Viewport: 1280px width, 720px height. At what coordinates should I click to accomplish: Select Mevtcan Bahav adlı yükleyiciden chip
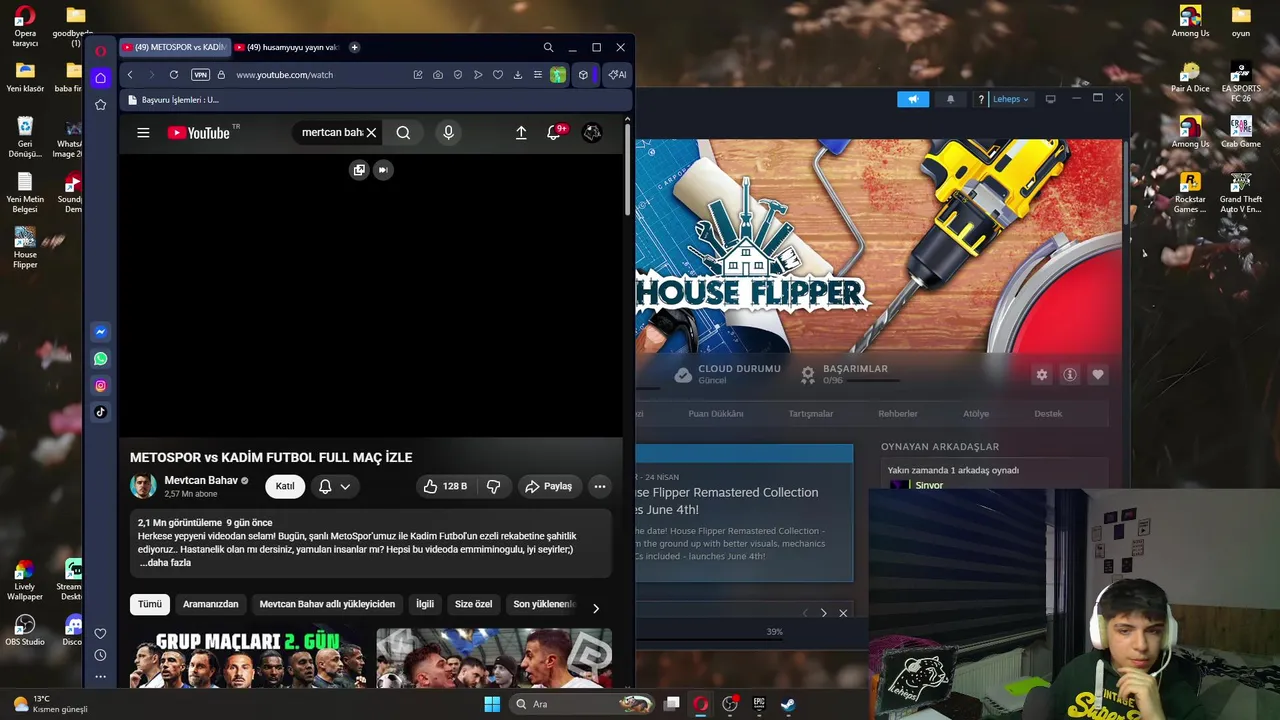[x=327, y=604]
